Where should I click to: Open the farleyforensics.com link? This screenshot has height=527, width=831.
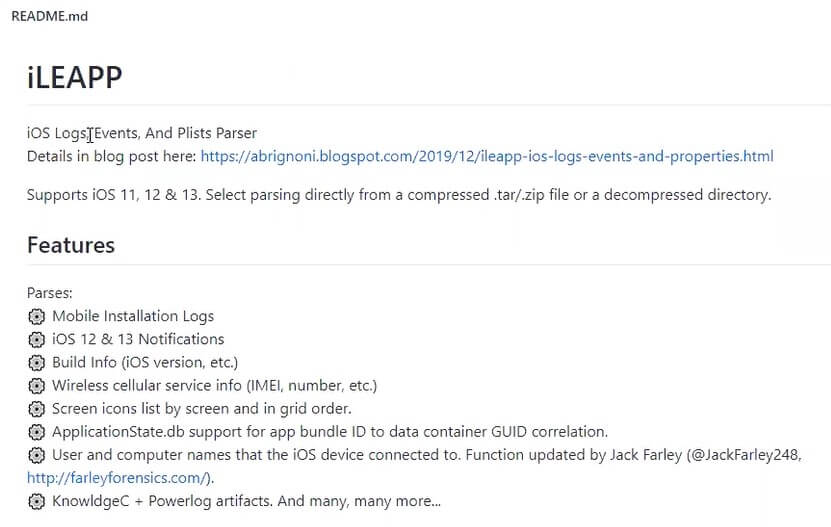point(120,478)
